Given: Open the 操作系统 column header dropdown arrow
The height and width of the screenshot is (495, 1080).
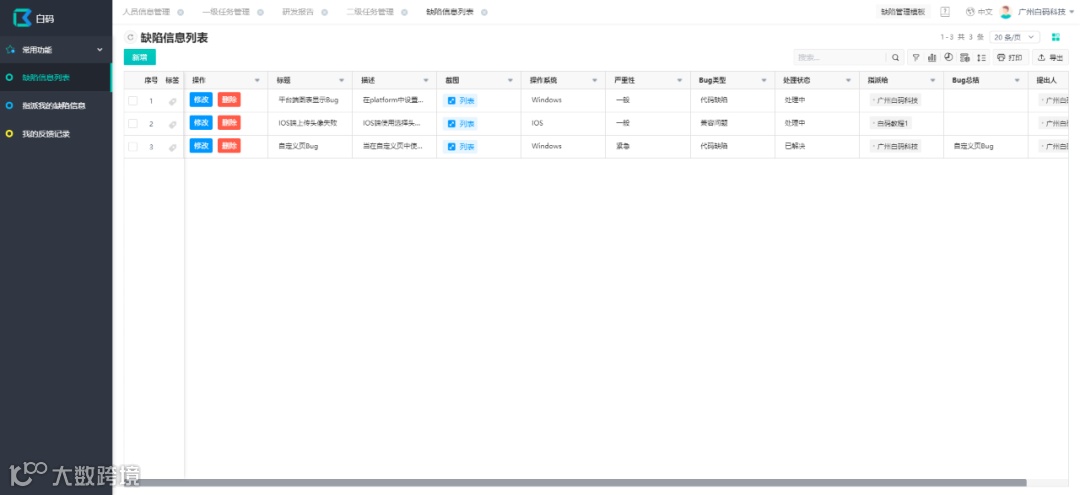Looking at the screenshot, I should click(x=595, y=81).
